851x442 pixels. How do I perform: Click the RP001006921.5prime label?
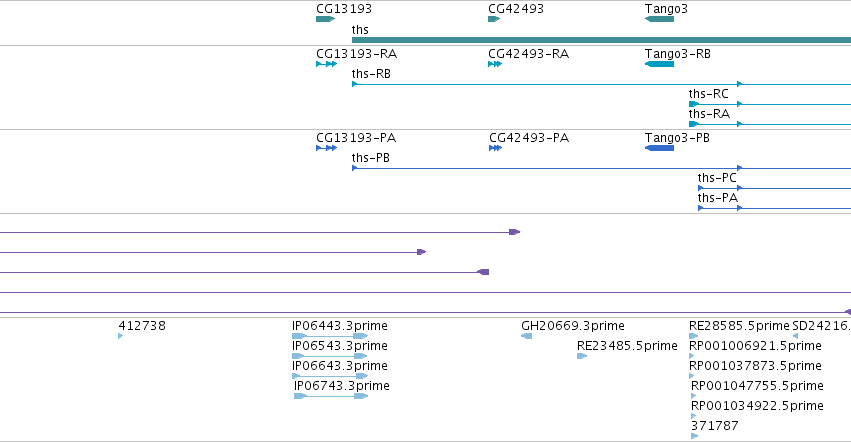tap(755, 346)
